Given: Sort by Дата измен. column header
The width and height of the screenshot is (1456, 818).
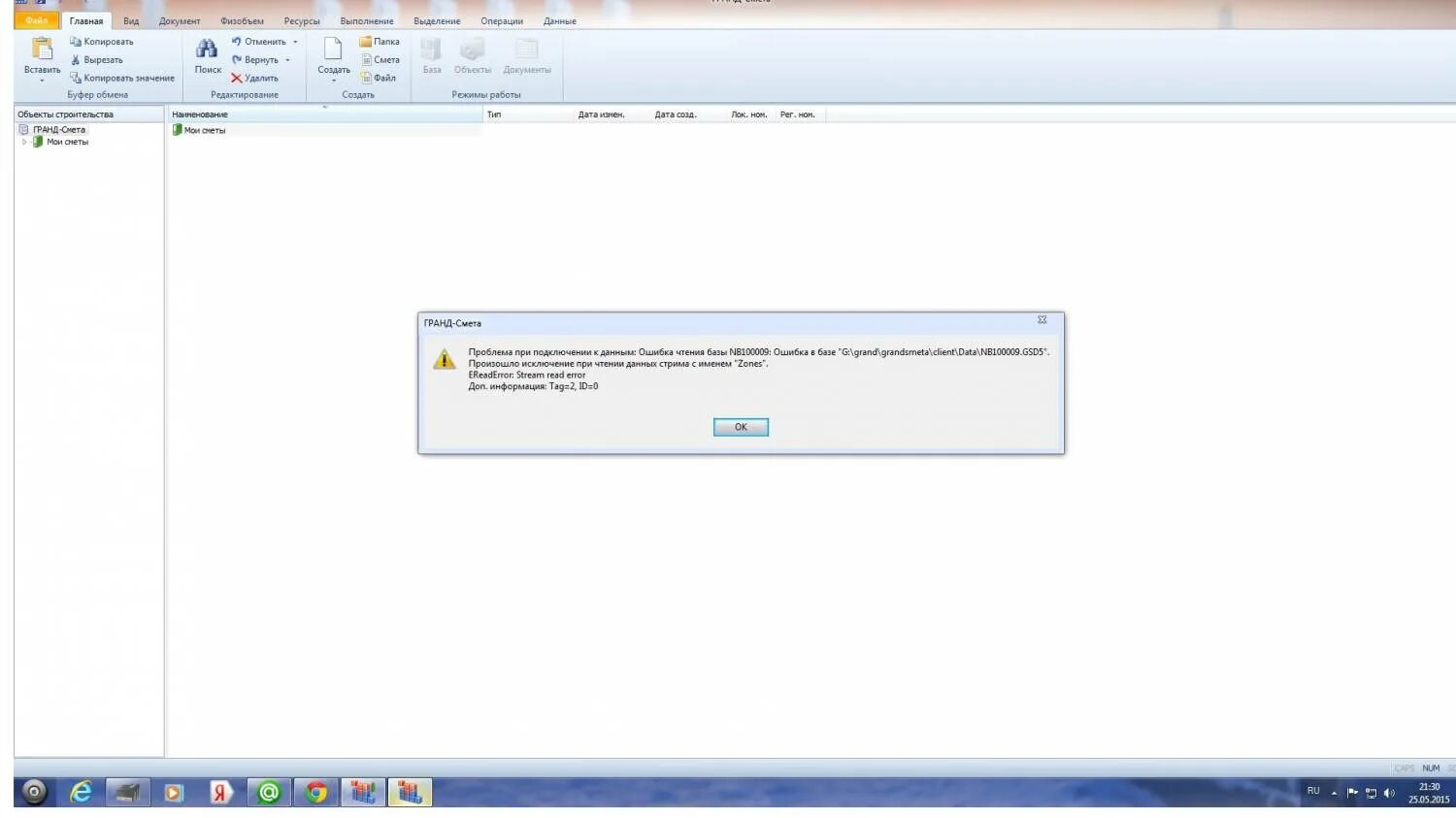Looking at the screenshot, I should (x=612, y=115).
